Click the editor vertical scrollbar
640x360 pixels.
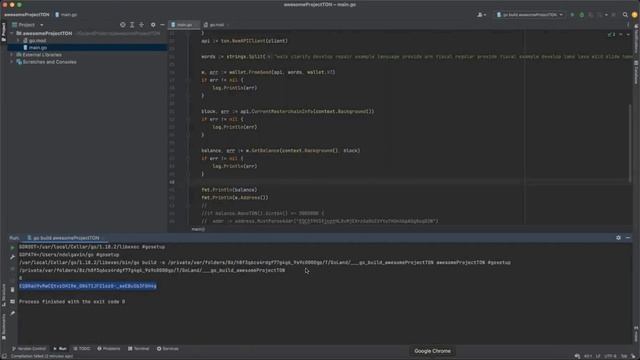[630, 143]
